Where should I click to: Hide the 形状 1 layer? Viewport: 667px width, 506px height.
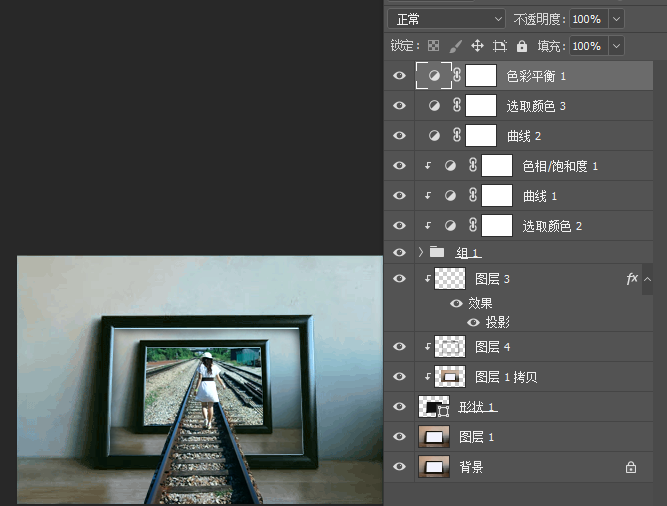[x=399, y=407]
